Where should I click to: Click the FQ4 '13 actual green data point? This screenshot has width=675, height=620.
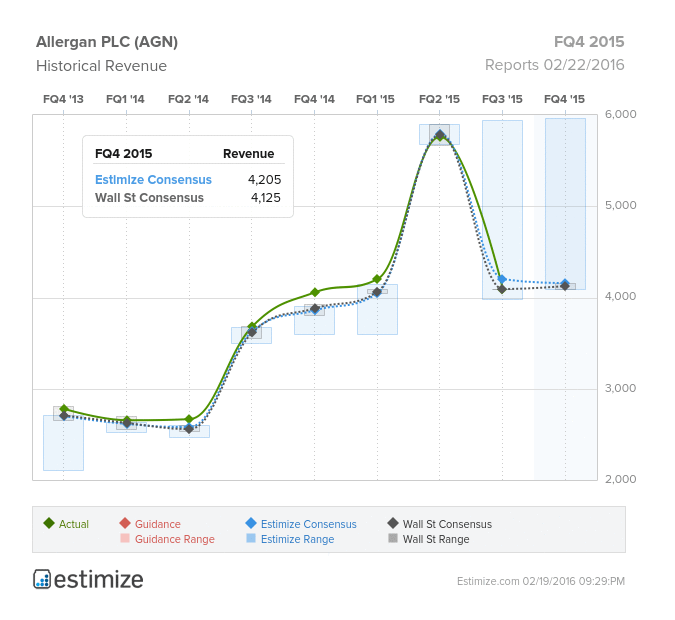click(64, 409)
